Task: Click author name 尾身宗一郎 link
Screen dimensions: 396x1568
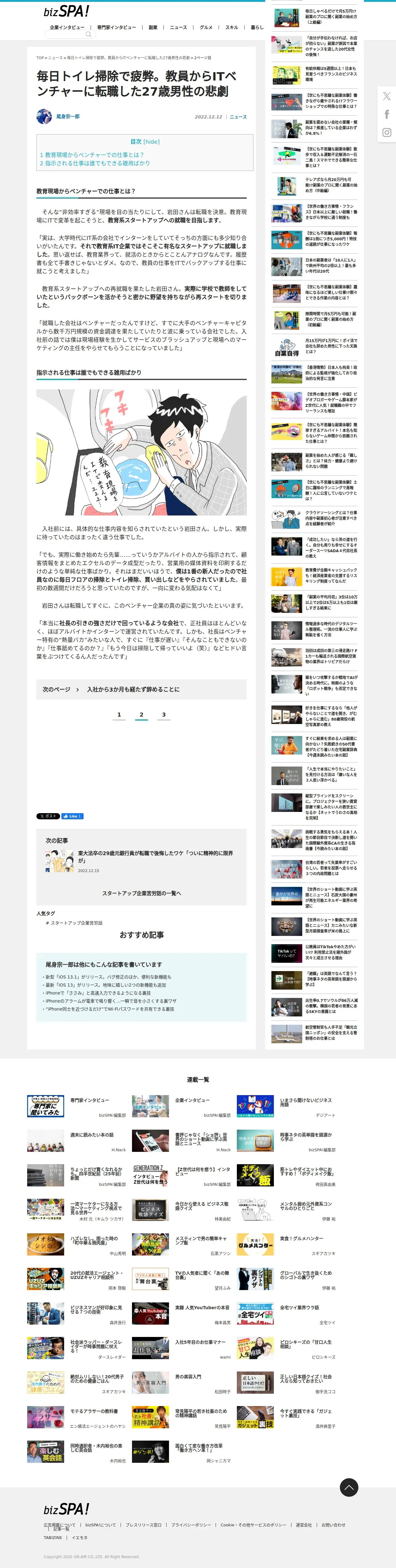Action: pos(68,116)
